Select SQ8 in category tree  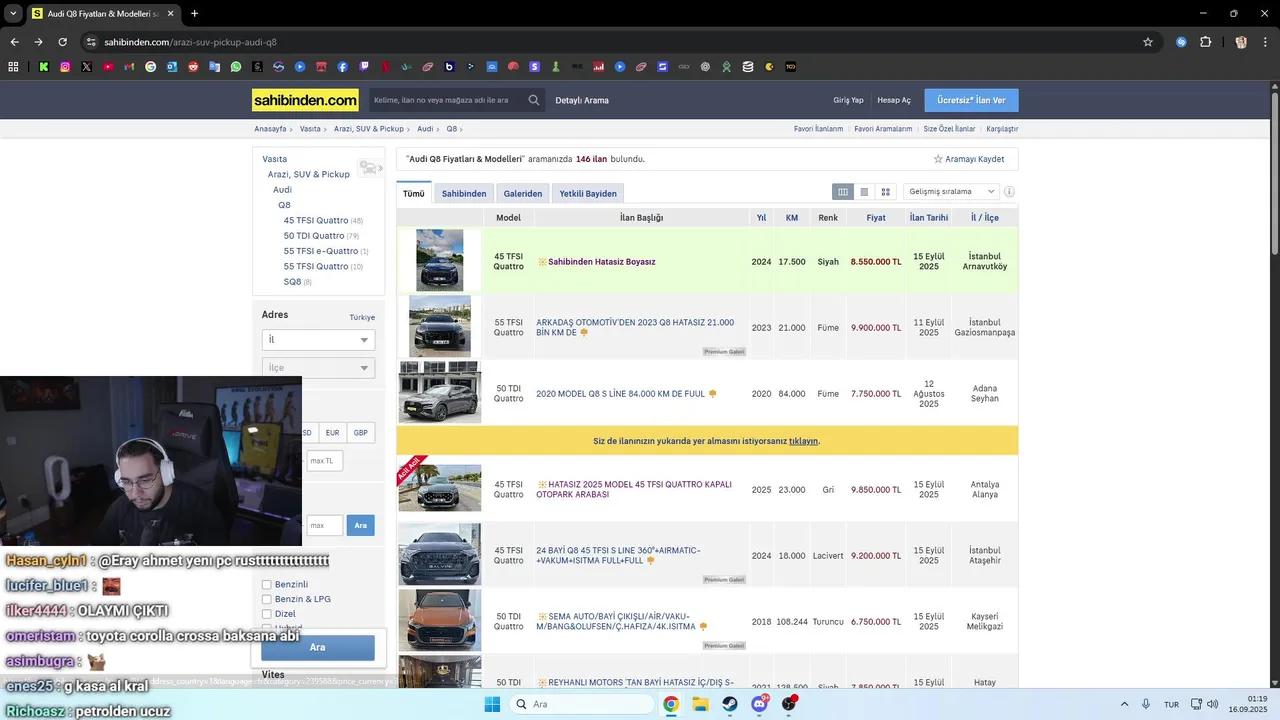[x=292, y=282]
